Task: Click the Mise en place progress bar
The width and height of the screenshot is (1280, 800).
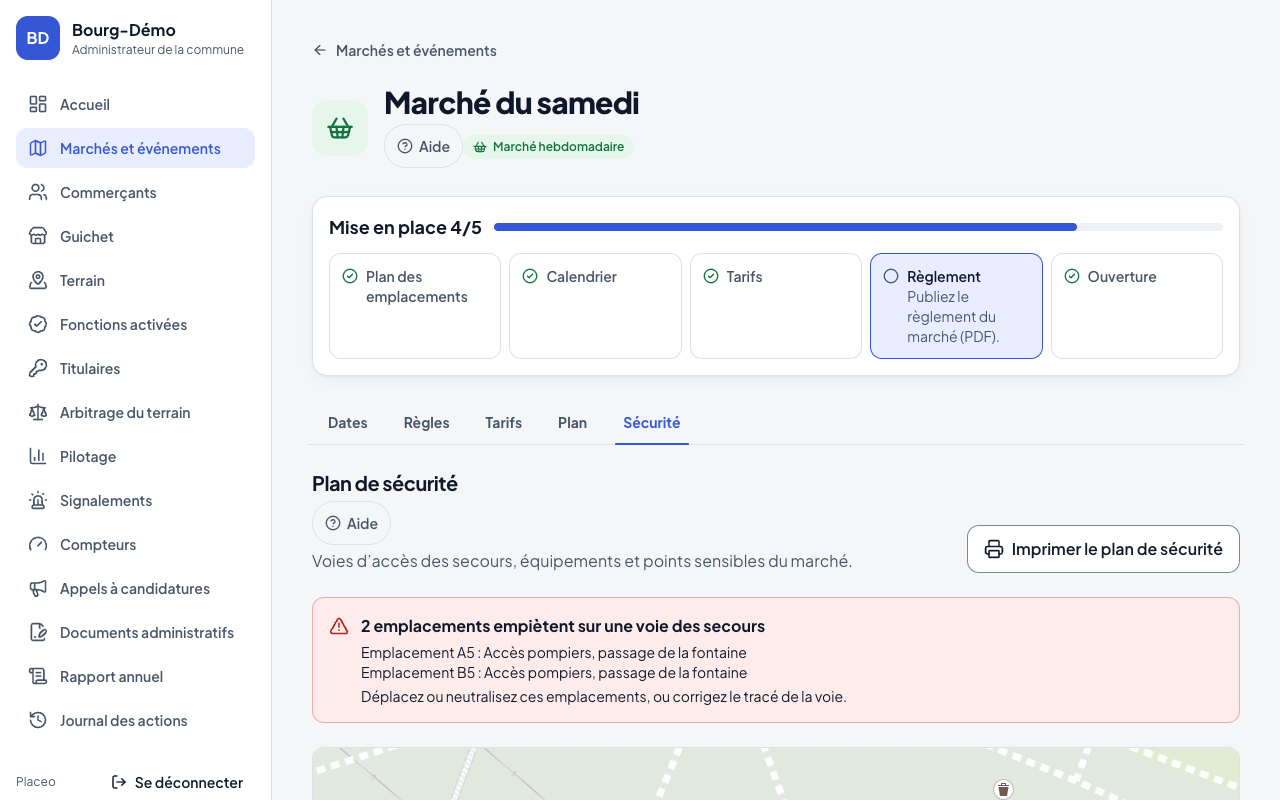Action: pyautogui.click(x=858, y=227)
